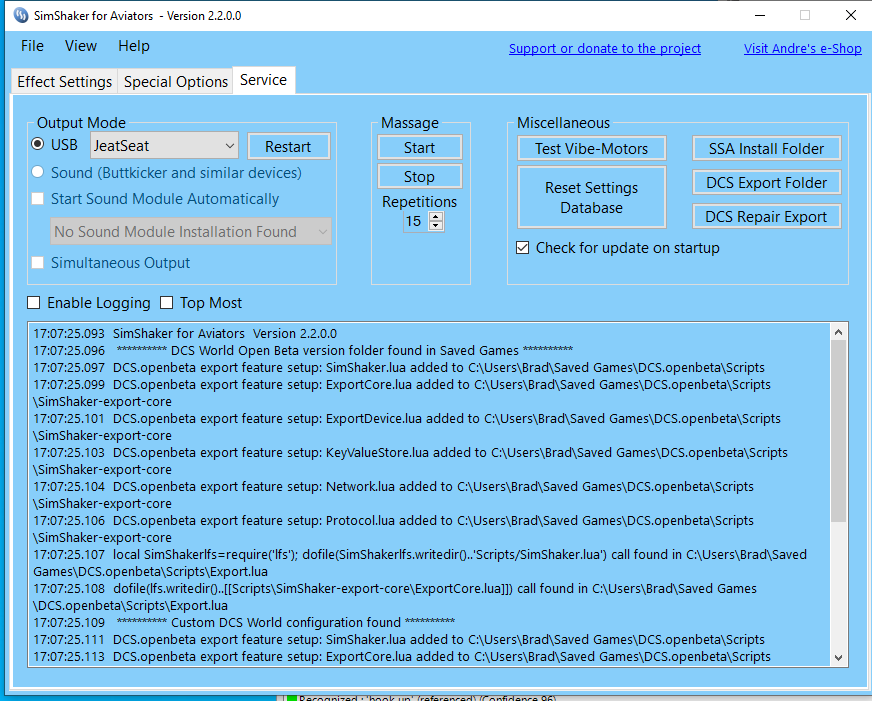Viewport: 872px width, 701px height.
Task: Expand the JeatSeat device dropdown
Action: coord(164,146)
